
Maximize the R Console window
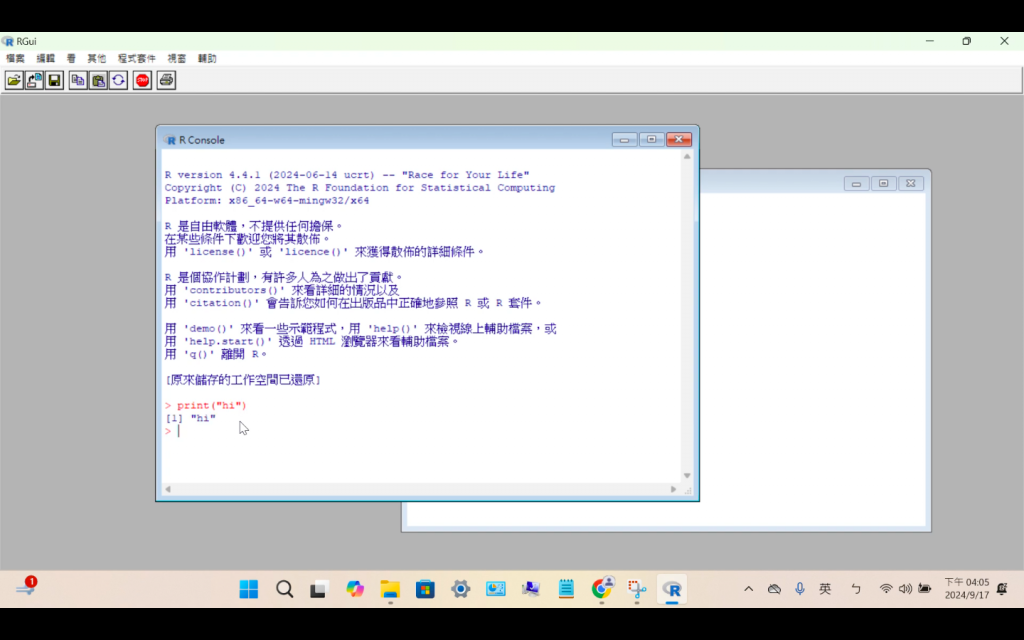coord(651,140)
